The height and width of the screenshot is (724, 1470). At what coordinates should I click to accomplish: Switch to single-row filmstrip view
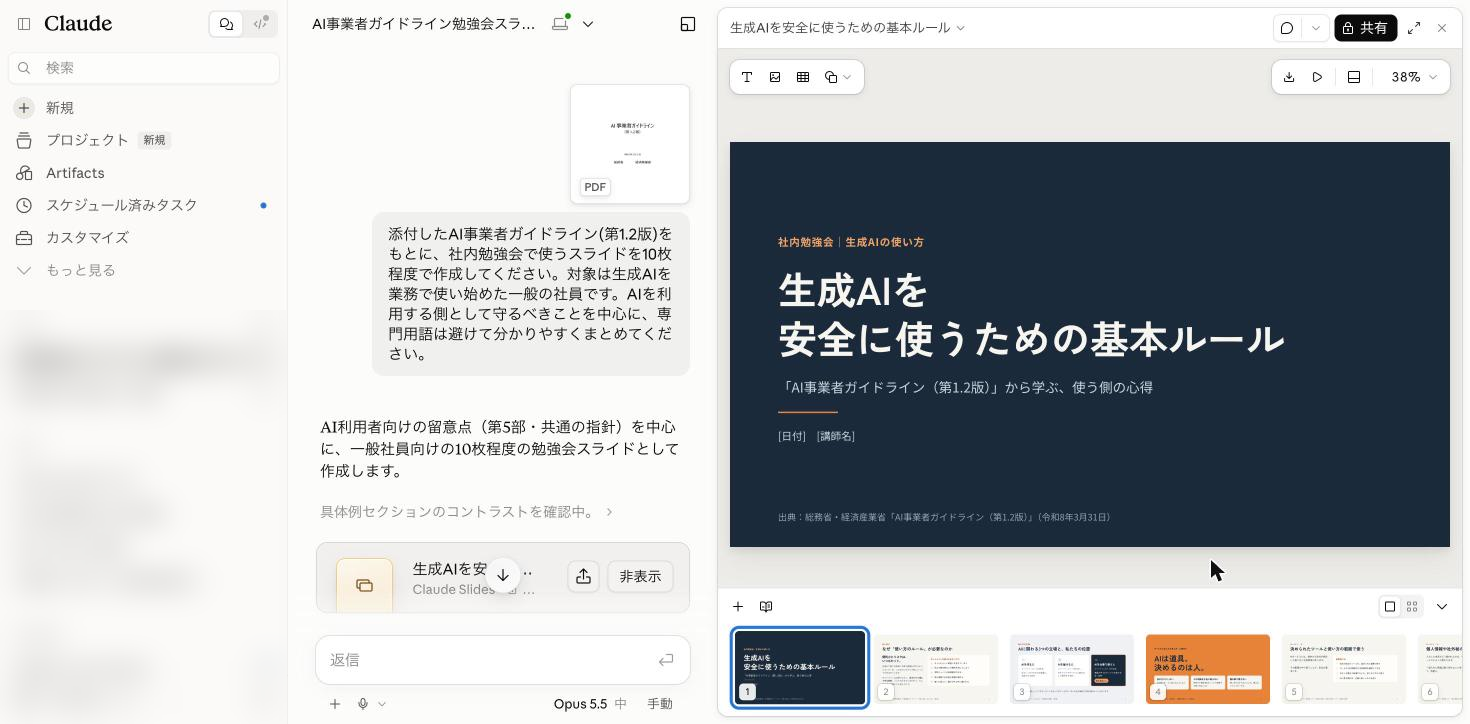pos(1390,606)
